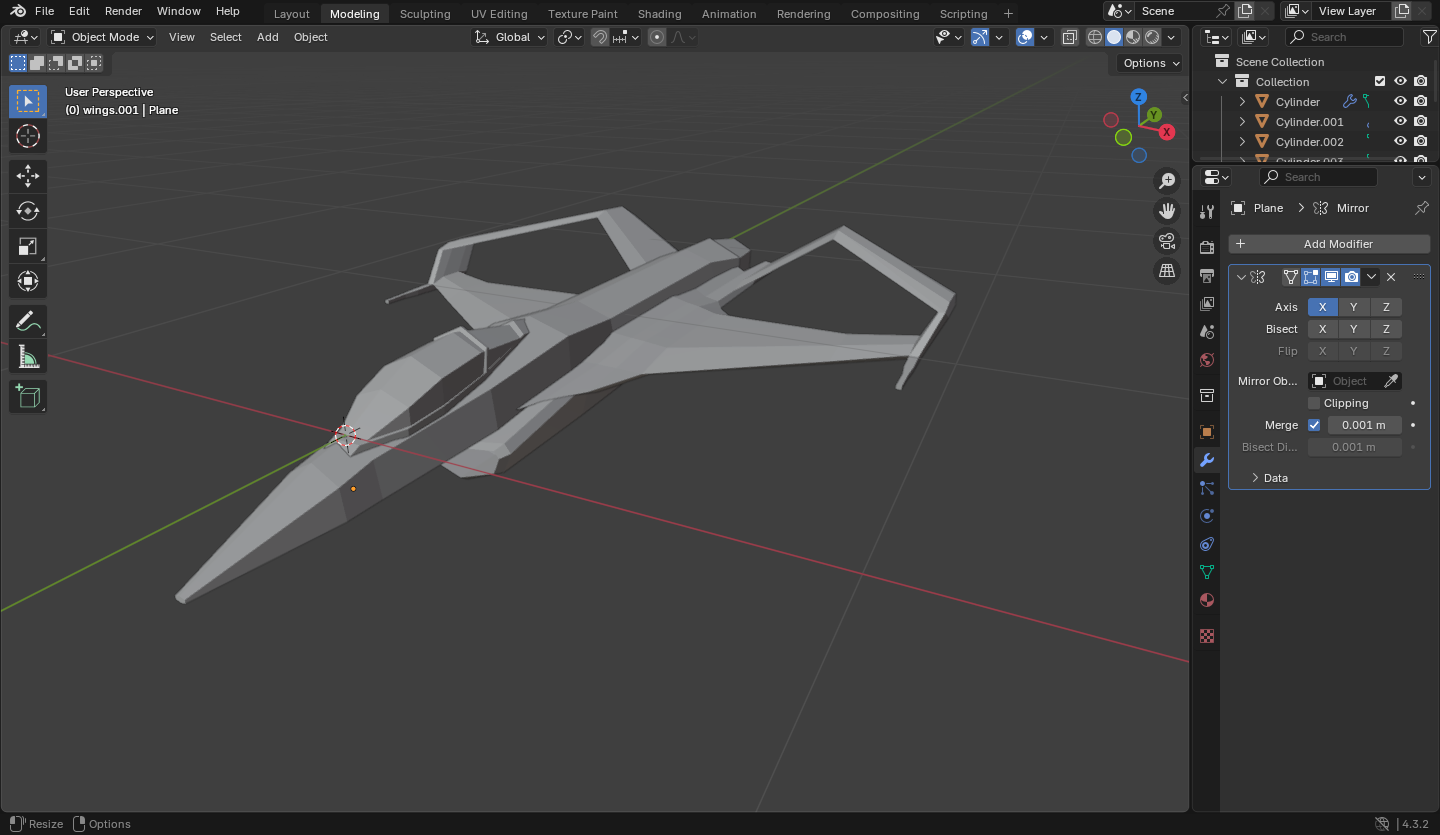
Task: Enable the Clipping checkbox
Action: (x=1314, y=403)
